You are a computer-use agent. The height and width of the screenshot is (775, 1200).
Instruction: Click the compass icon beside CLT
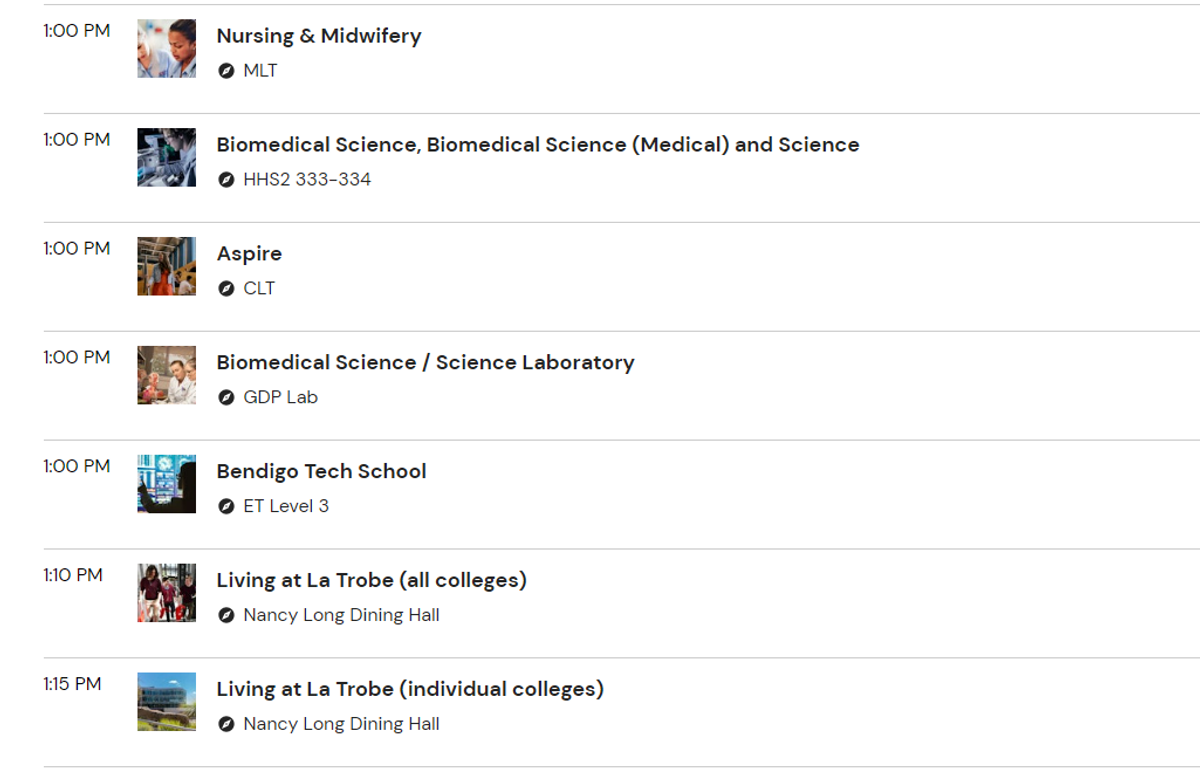click(226, 289)
